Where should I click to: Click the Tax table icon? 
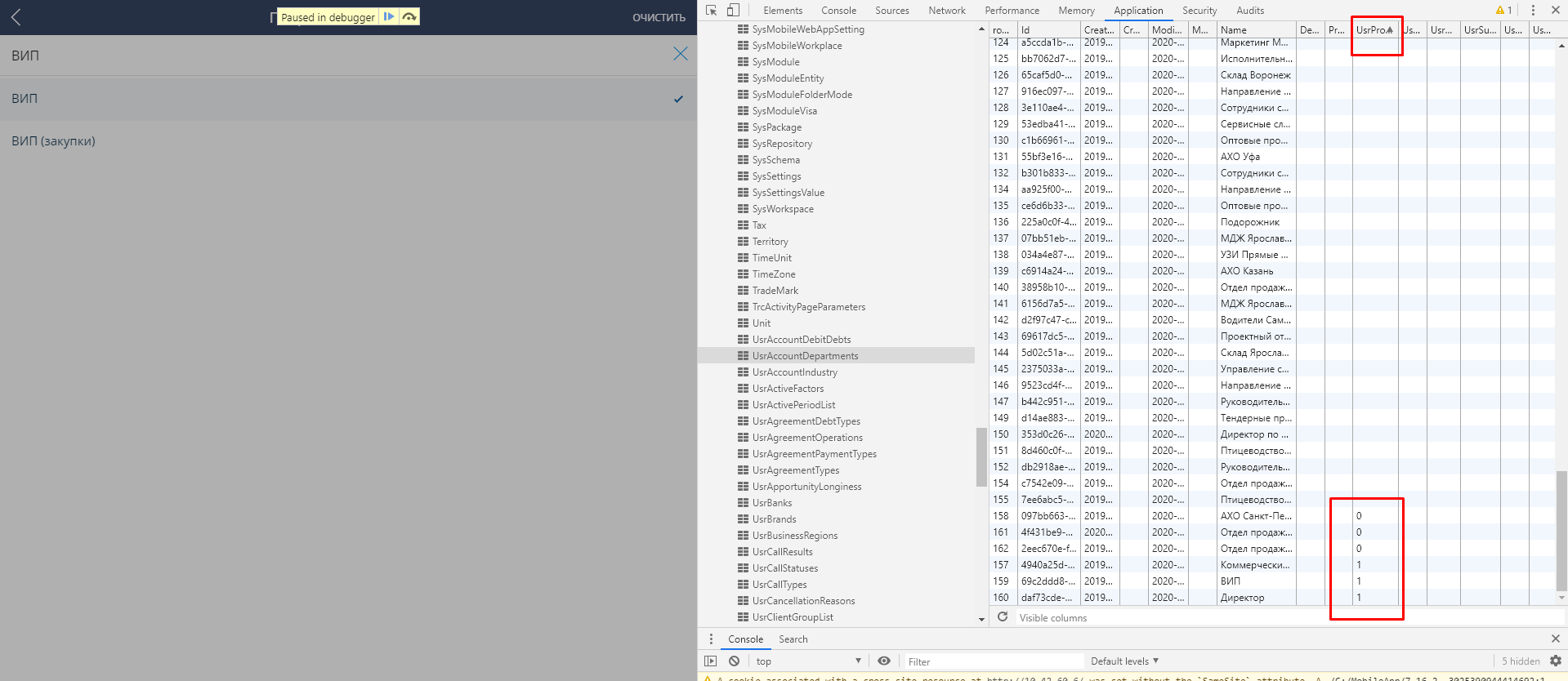pos(743,225)
